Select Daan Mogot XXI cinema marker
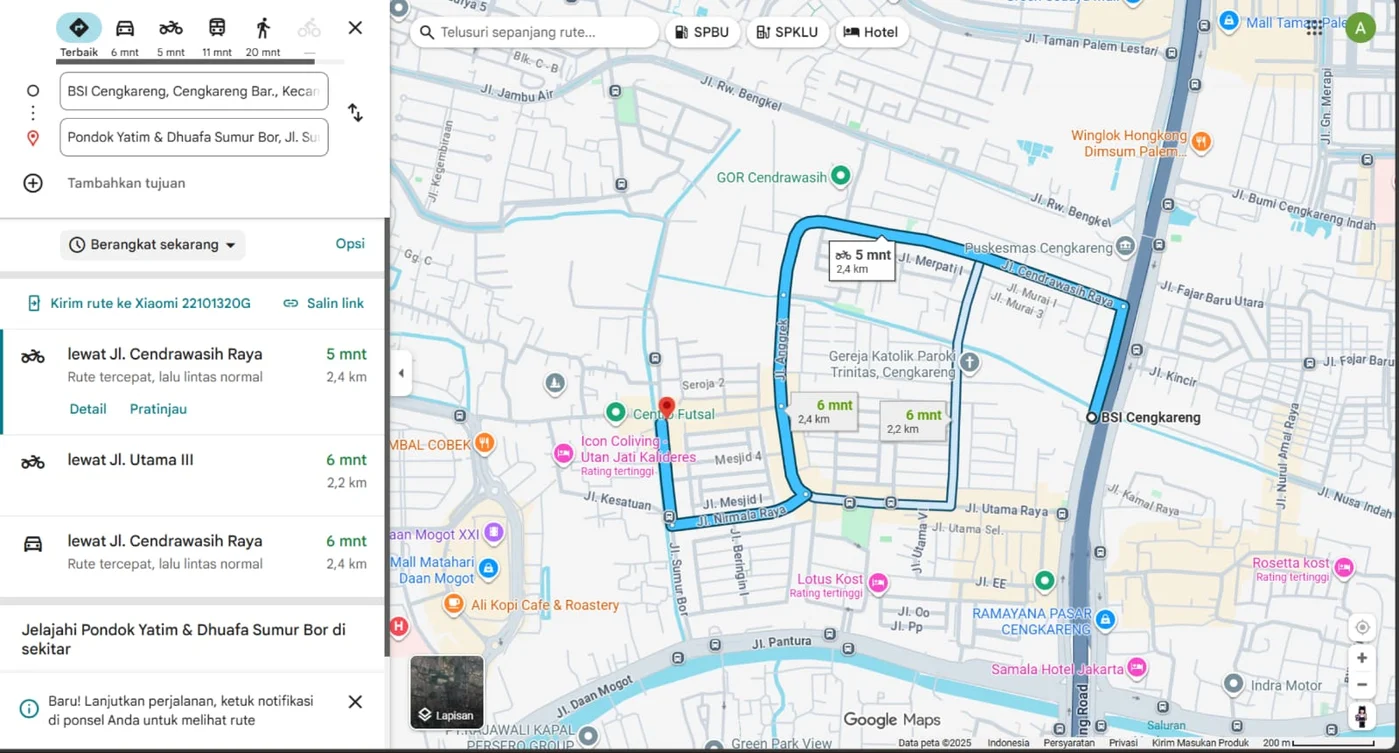 493,534
